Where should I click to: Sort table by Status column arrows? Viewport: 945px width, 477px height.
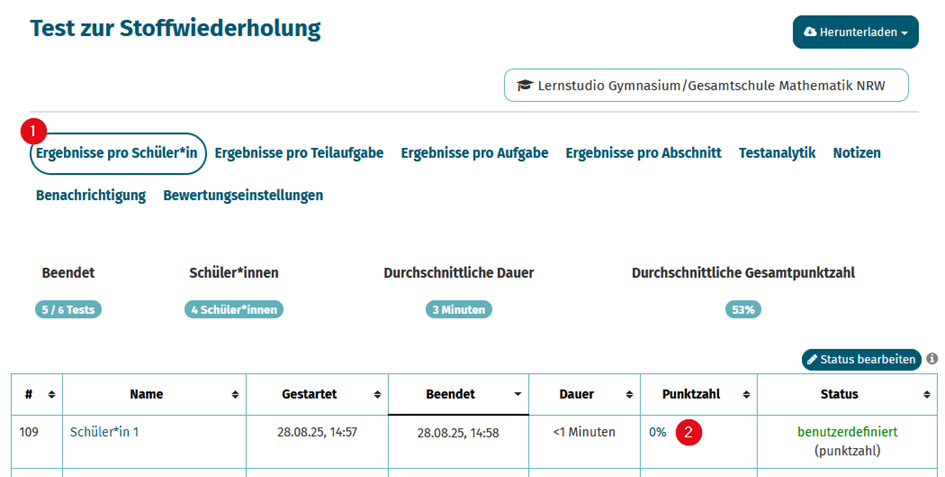(926, 394)
